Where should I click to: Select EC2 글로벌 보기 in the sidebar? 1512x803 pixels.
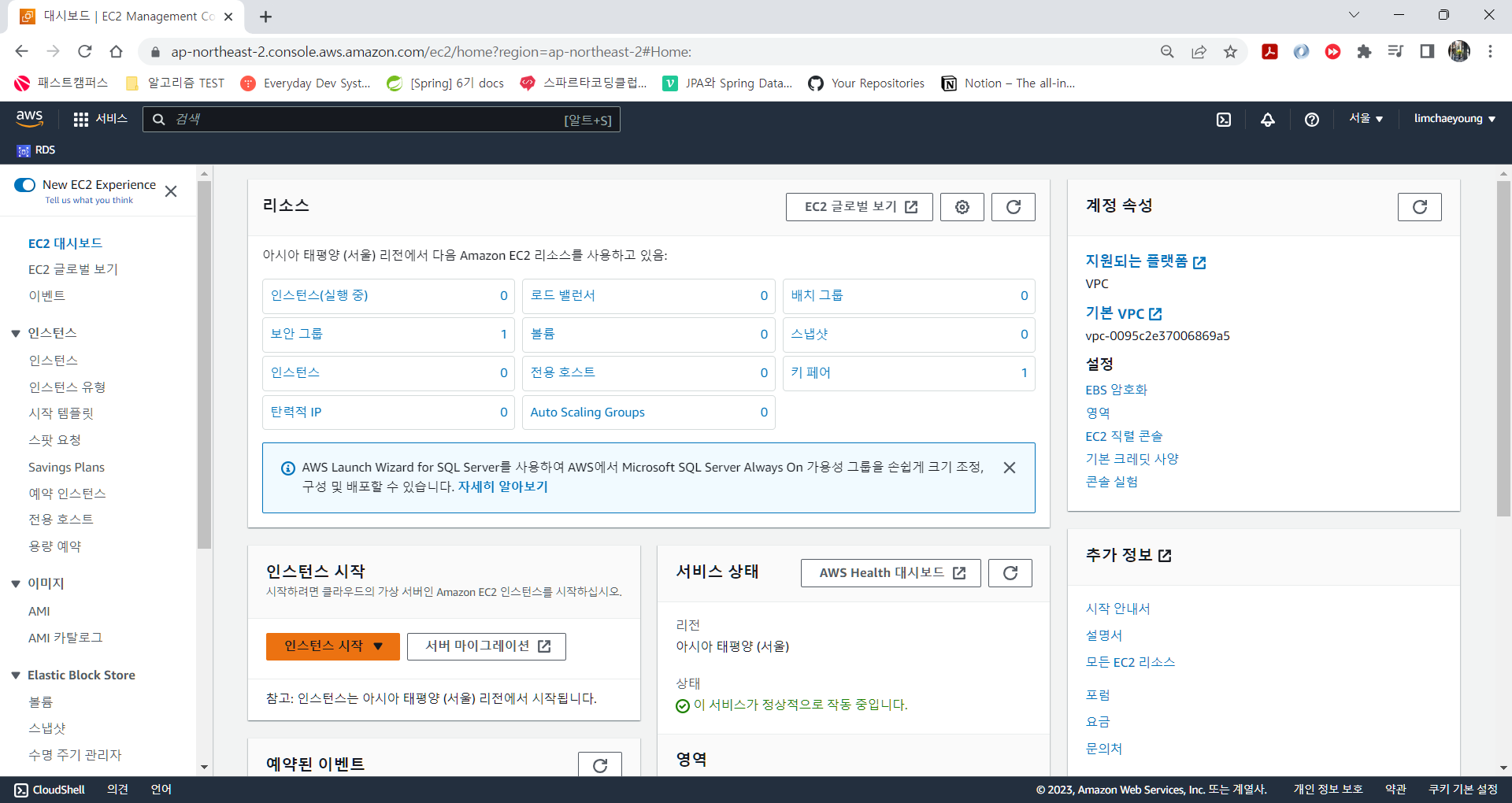click(x=73, y=269)
